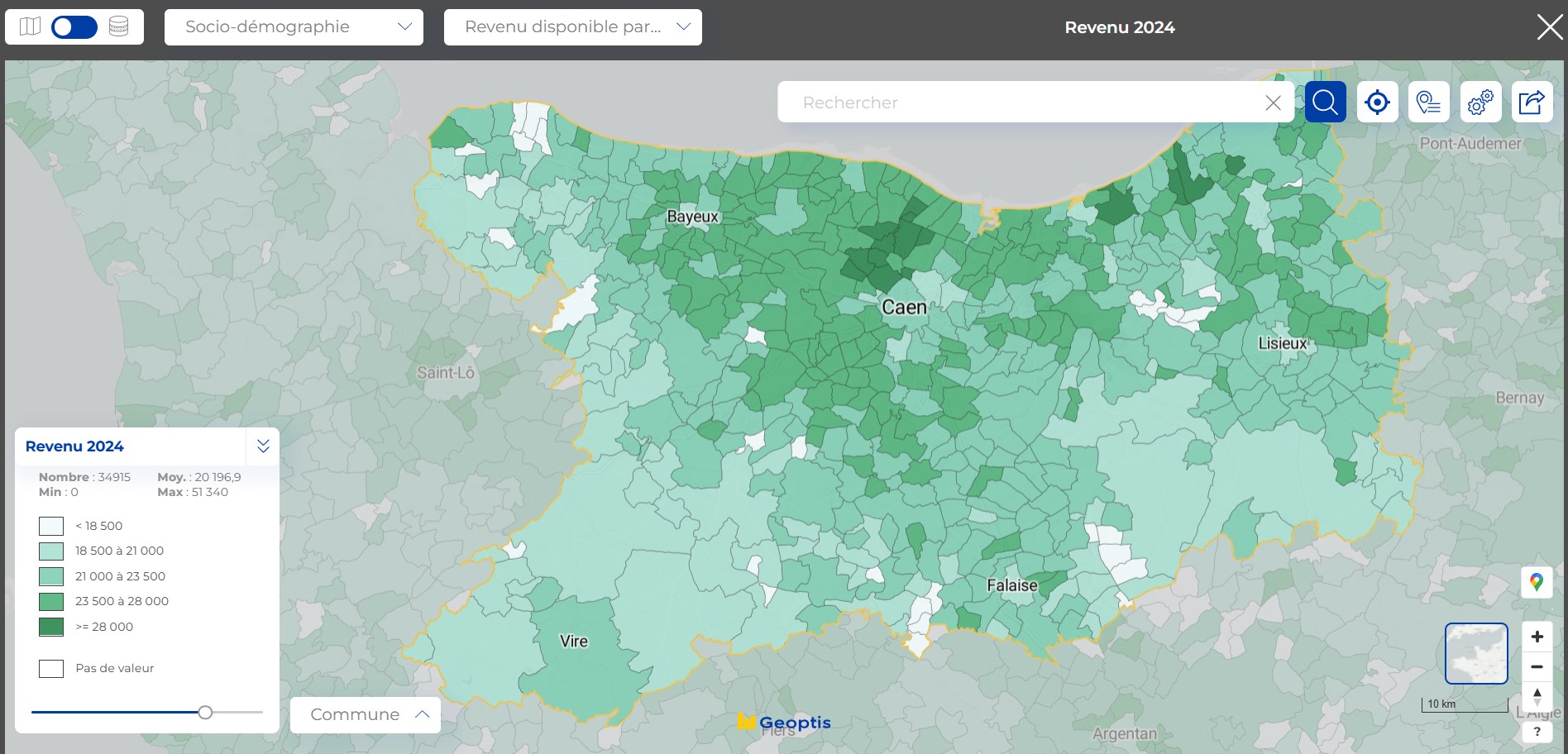Click the overview minimap thumbnail
This screenshot has height=754, width=1568.
coord(1476,653)
